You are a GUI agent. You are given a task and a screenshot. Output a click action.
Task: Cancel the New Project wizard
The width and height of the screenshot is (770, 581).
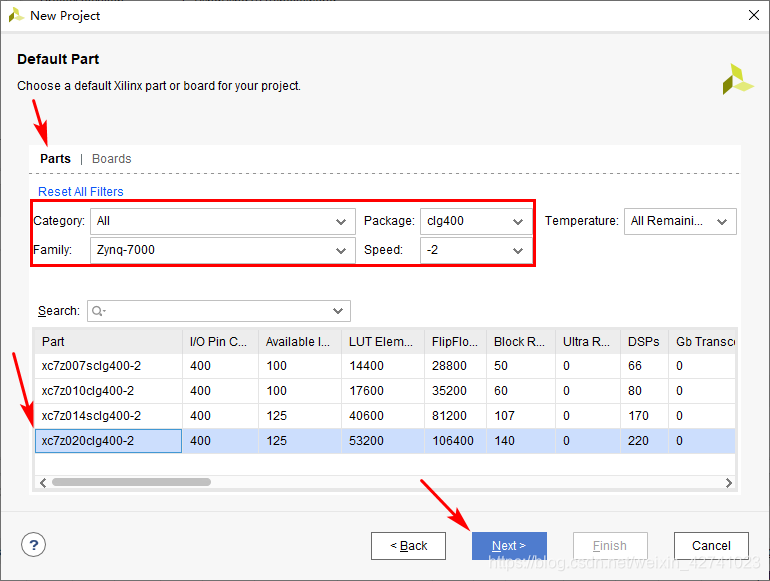712,546
